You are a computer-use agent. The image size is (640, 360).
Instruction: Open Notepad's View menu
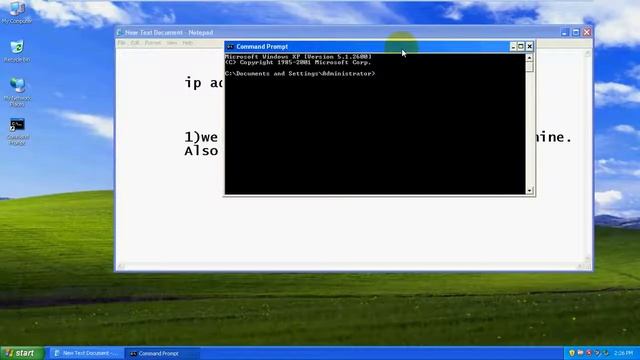pos(171,43)
